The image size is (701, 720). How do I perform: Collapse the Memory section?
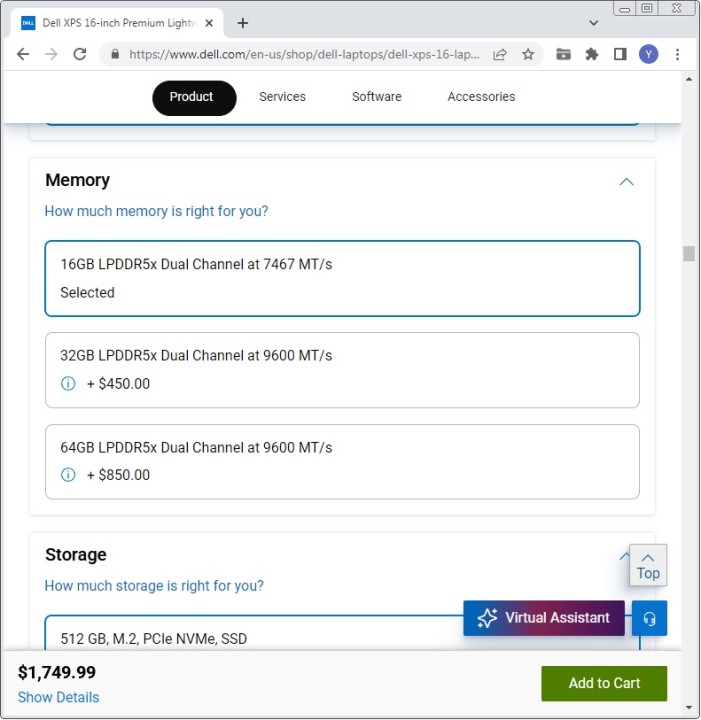coord(626,182)
